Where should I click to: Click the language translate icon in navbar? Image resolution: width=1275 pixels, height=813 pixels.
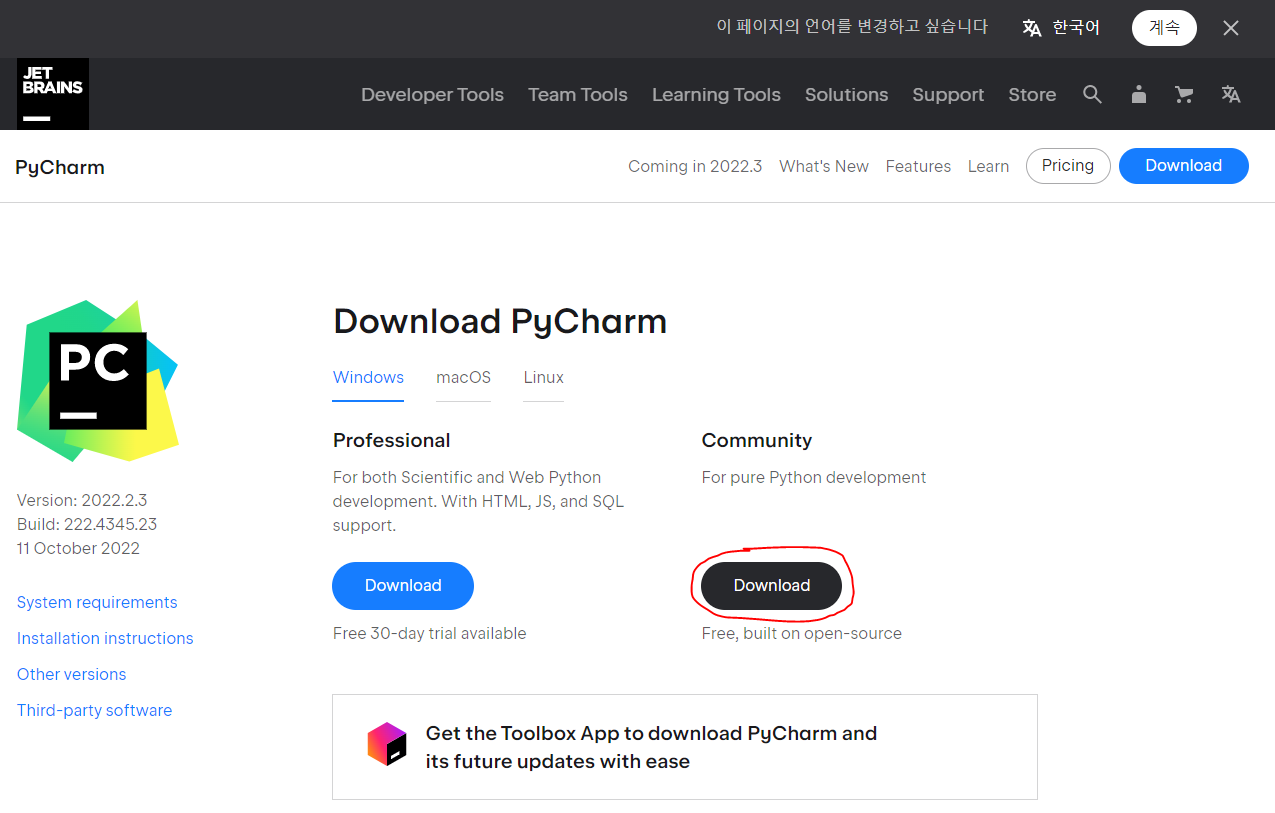coord(1231,94)
